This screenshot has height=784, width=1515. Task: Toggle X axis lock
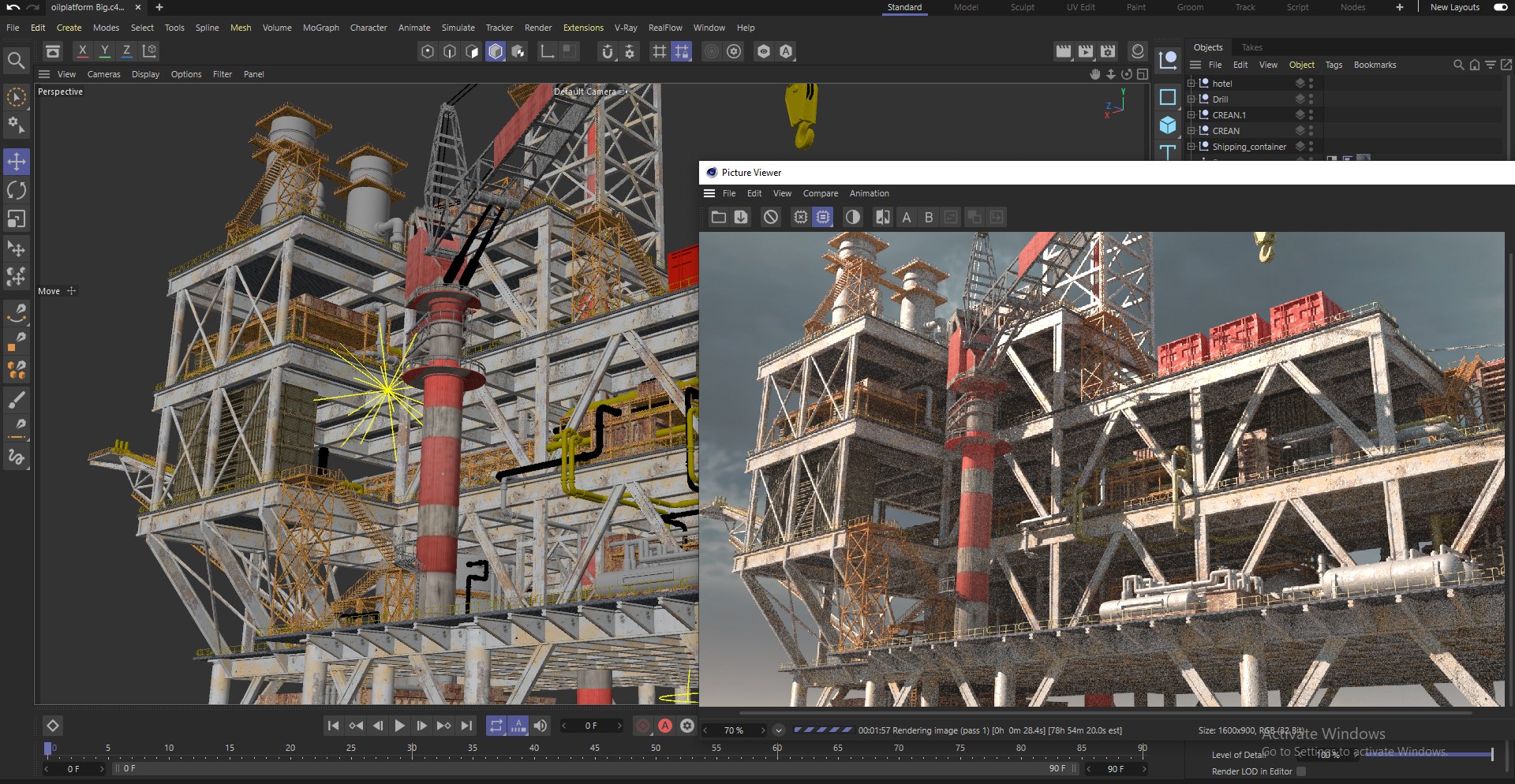pyautogui.click(x=82, y=51)
